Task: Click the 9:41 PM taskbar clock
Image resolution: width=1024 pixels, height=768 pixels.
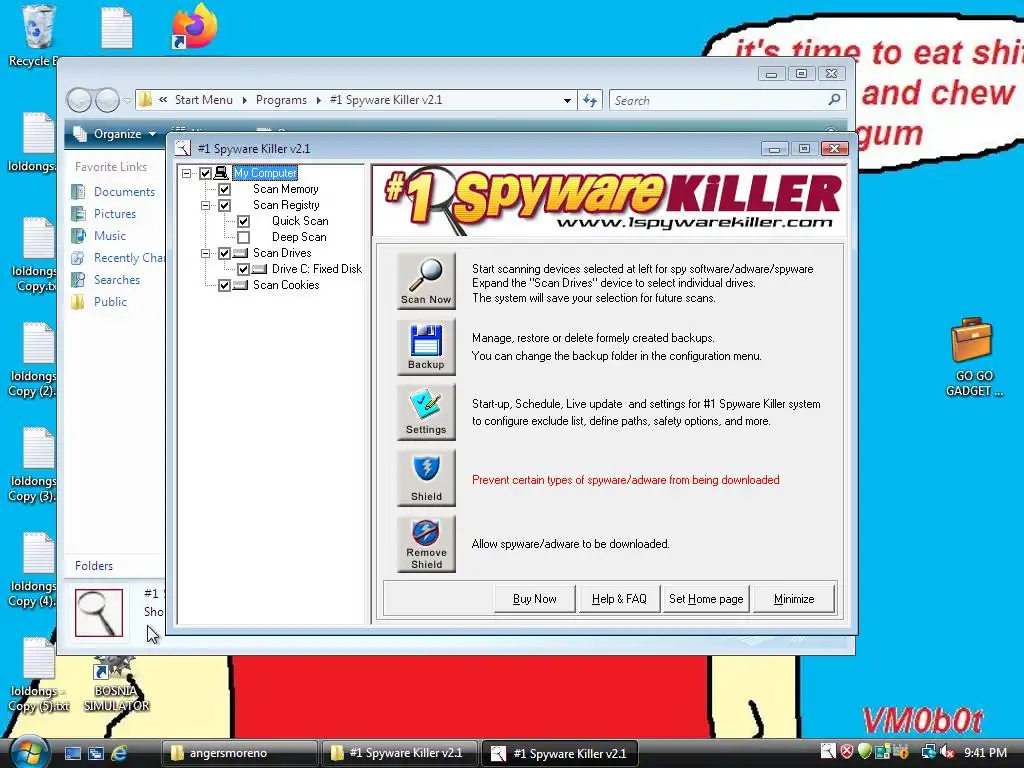Action: 985,752
